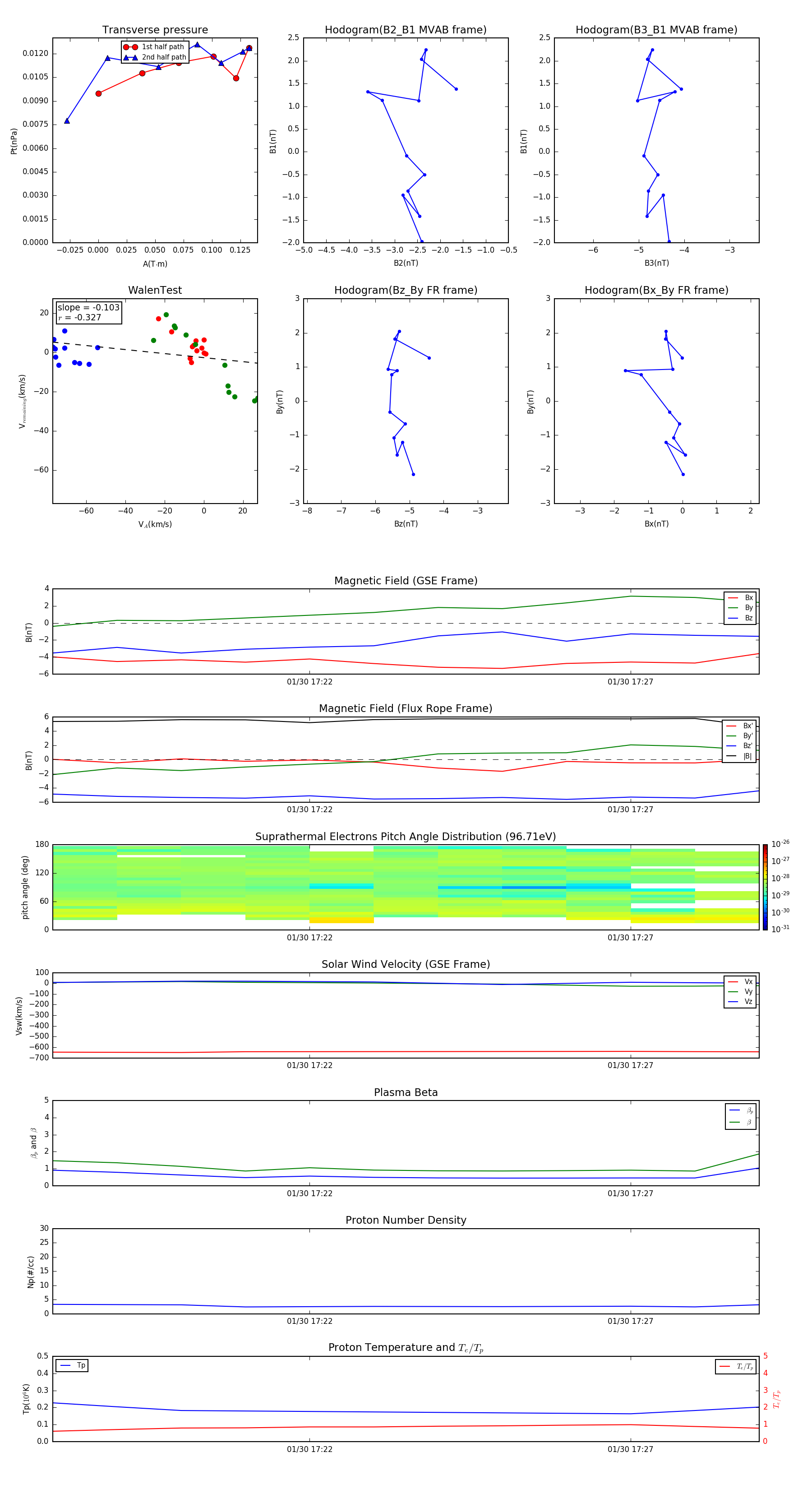
Task: Click 'slope = -0.103' annotation text
Action: 88,308
